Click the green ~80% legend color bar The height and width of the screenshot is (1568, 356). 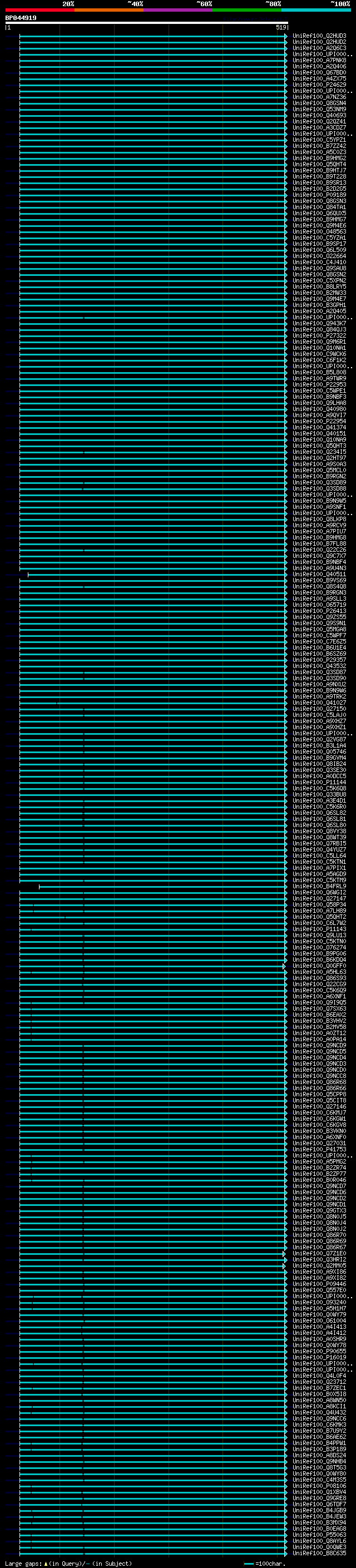tap(246, 10)
